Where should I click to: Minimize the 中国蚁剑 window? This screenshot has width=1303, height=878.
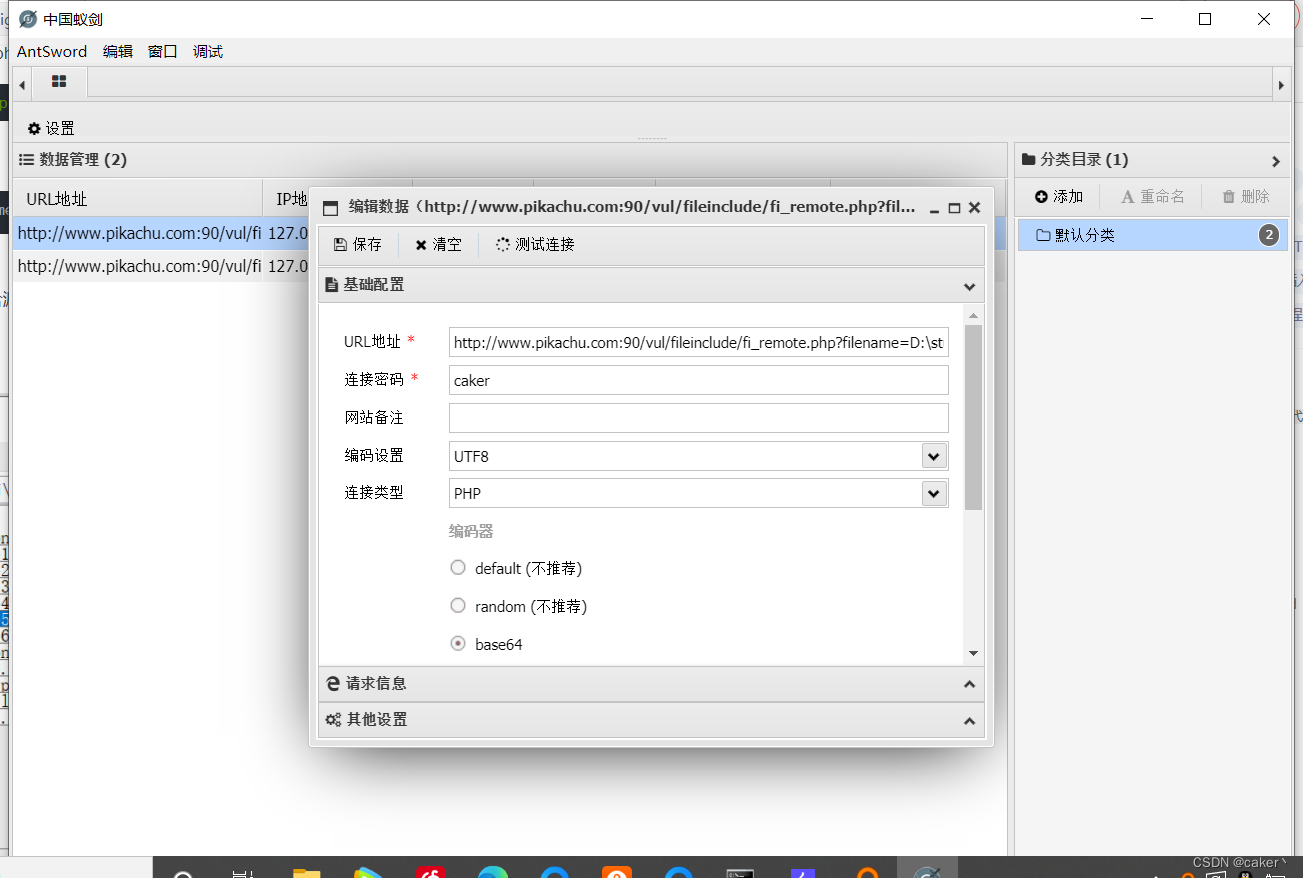[x=1148, y=19]
